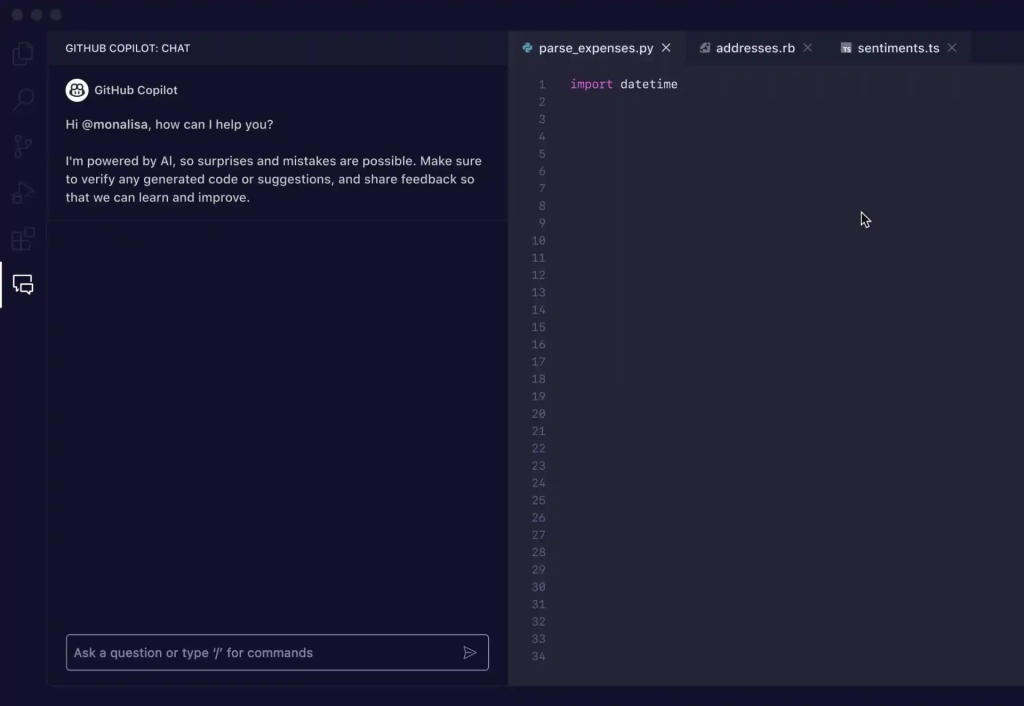Close the parse_expenses.py tab
This screenshot has width=1024, height=706.
[666, 48]
